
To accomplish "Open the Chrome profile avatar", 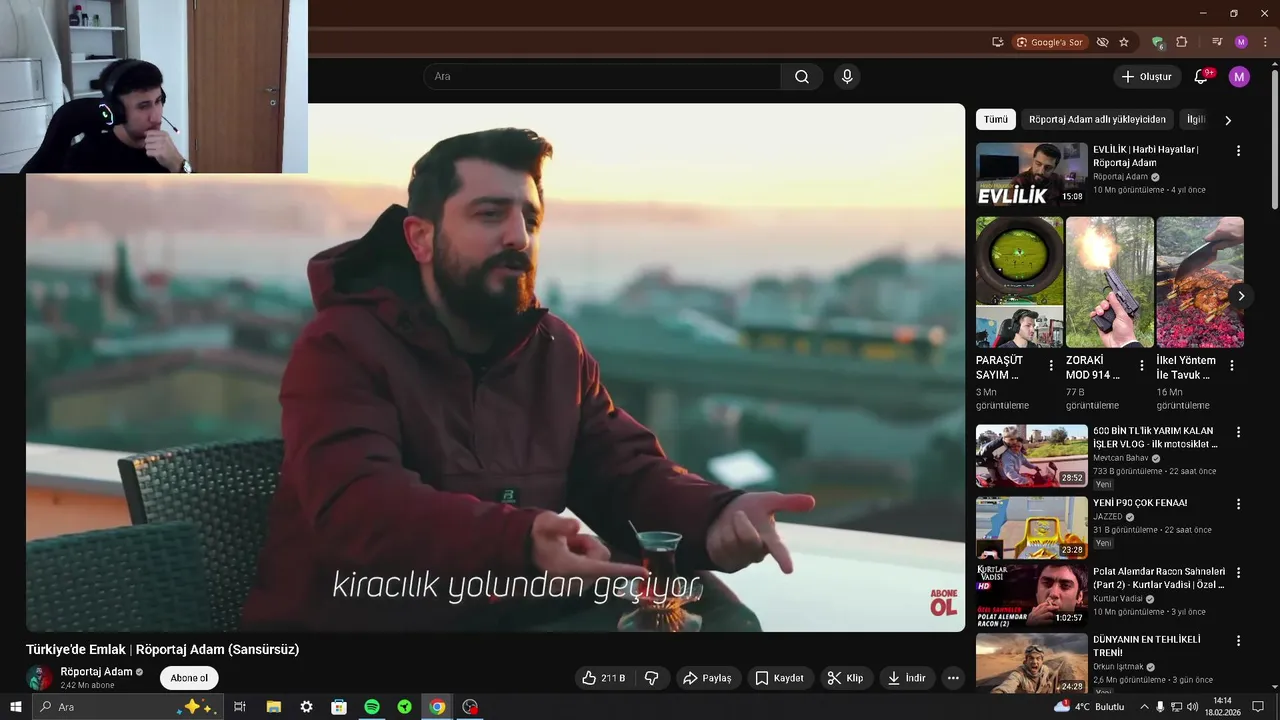I will (1241, 42).
